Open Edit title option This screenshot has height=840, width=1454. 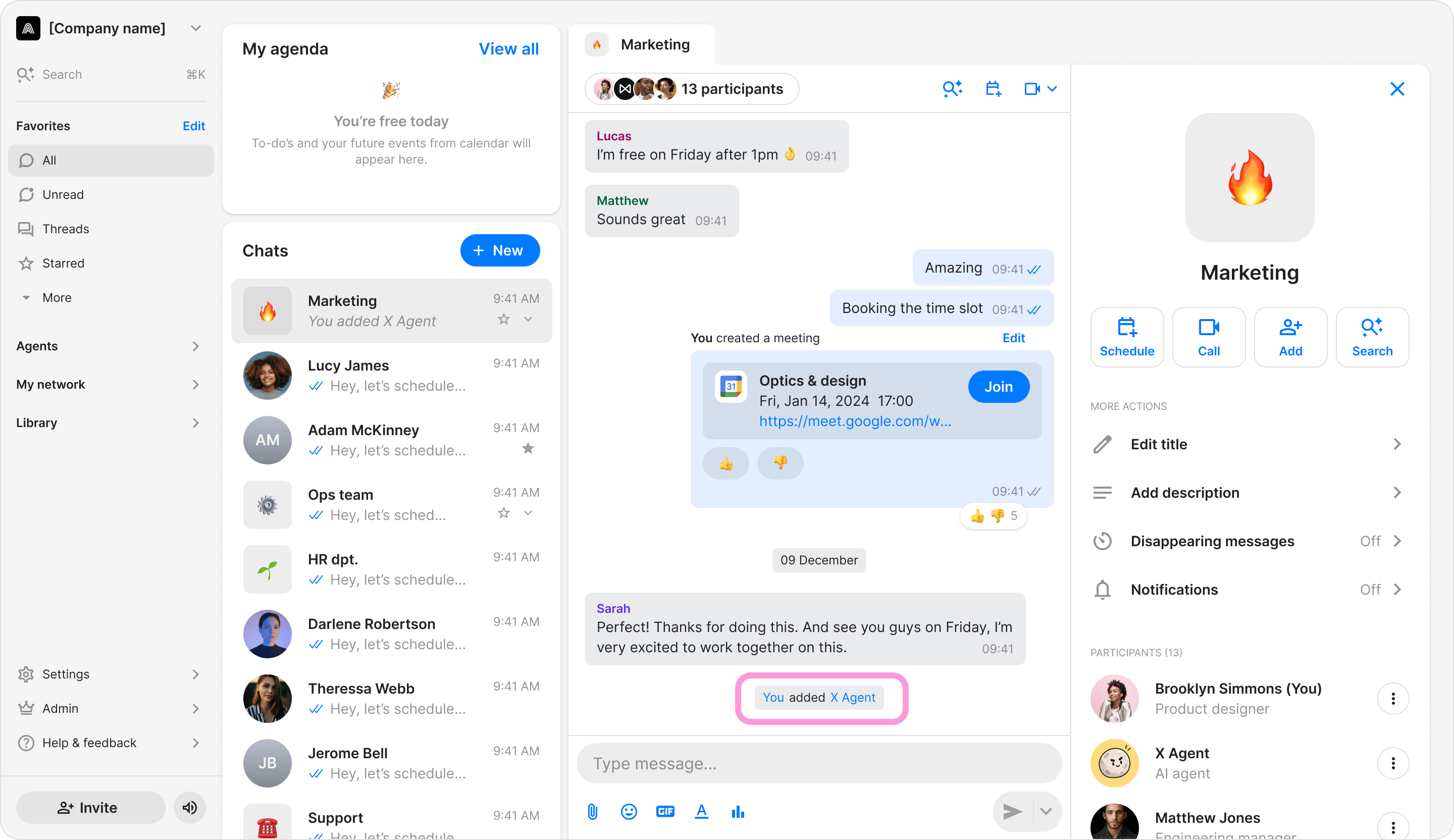point(1249,444)
